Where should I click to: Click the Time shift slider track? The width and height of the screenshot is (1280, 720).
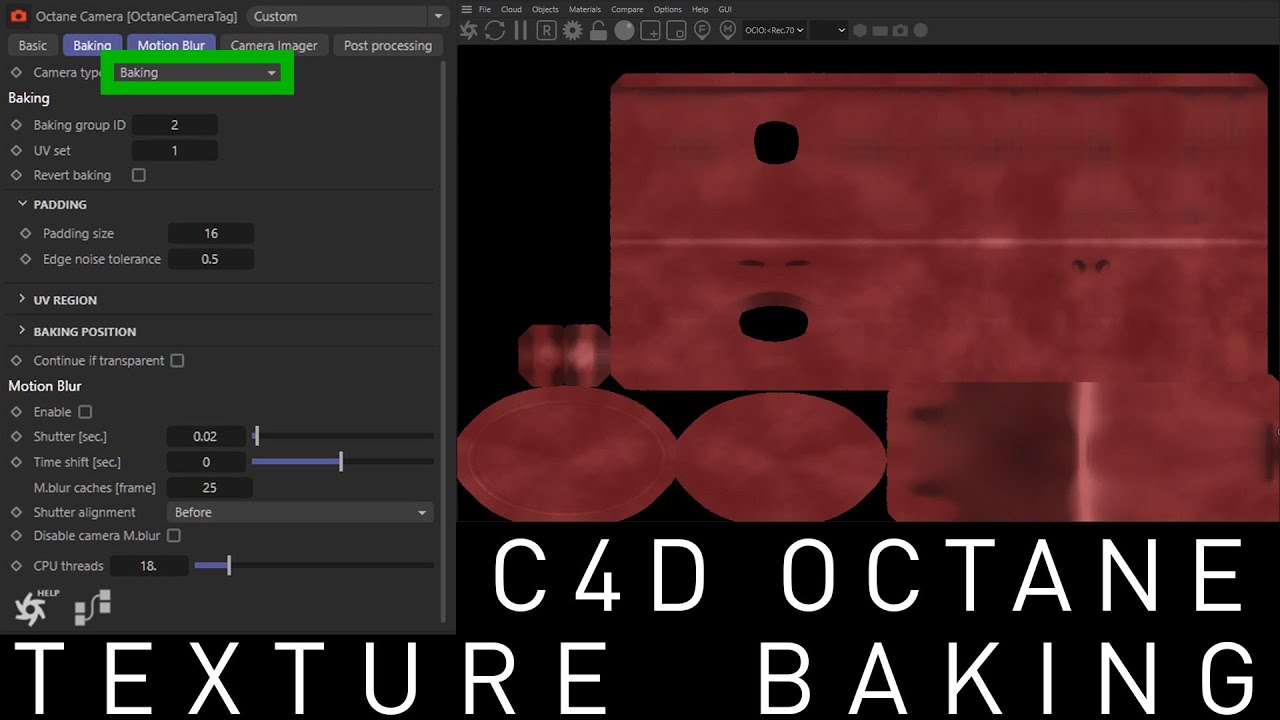pyautogui.click(x=342, y=462)
